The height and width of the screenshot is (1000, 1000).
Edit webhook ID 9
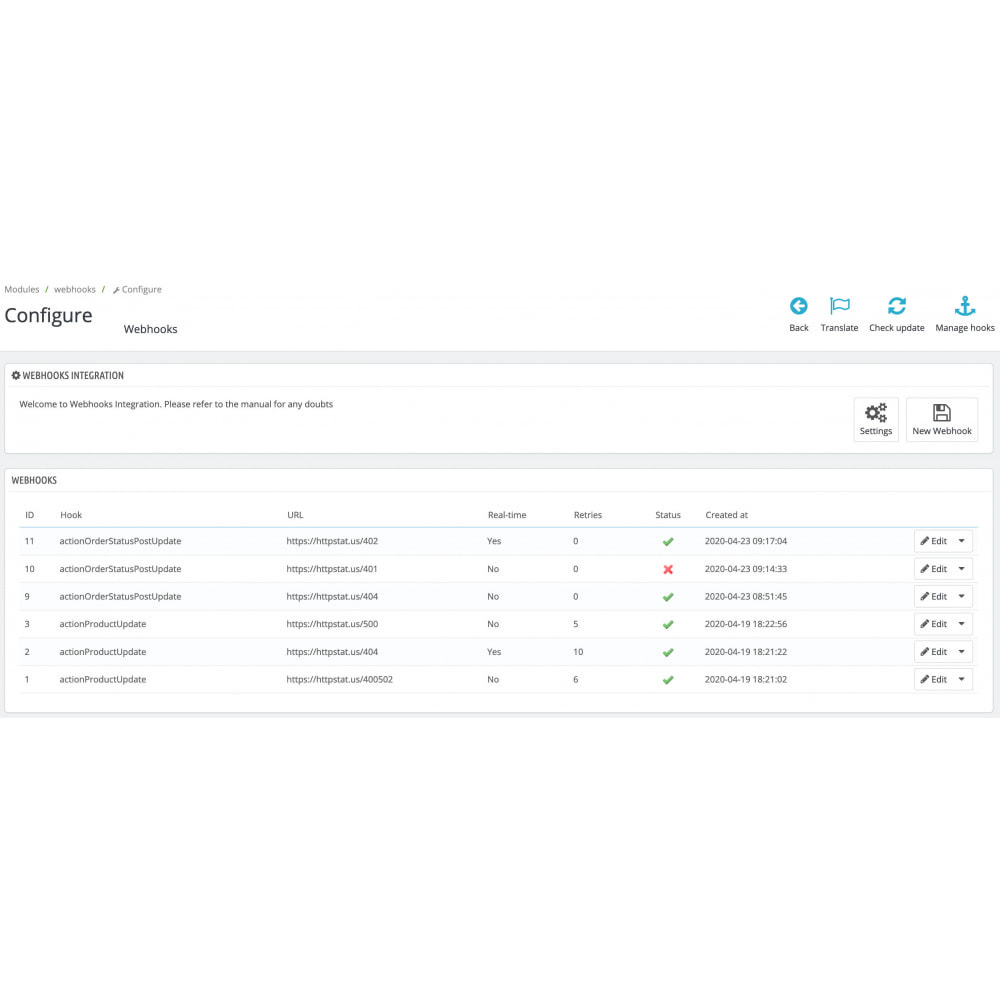pyautogui.click(x=933, y=596)
